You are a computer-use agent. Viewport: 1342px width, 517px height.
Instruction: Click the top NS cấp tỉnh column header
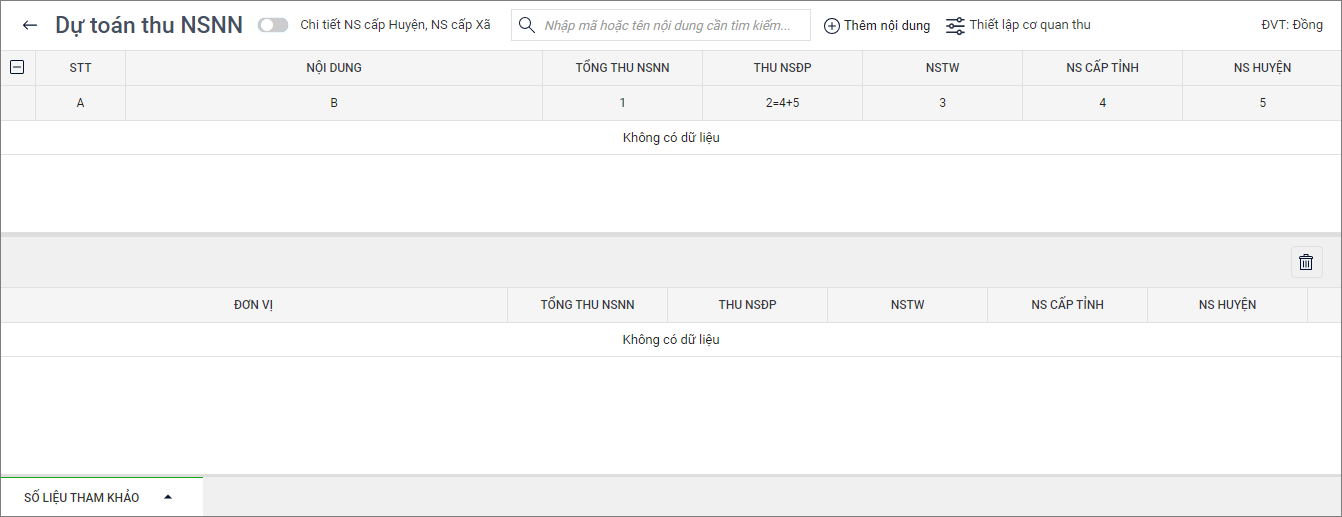tap(1102, 68)
